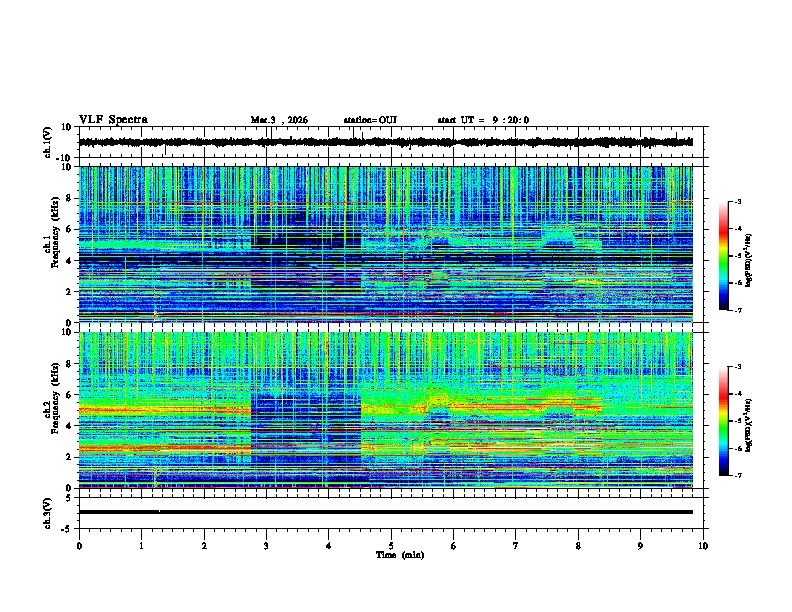Click the "2" tick on ch.2 frequency axis
This screenshot has height=612, width=792.
69,457
